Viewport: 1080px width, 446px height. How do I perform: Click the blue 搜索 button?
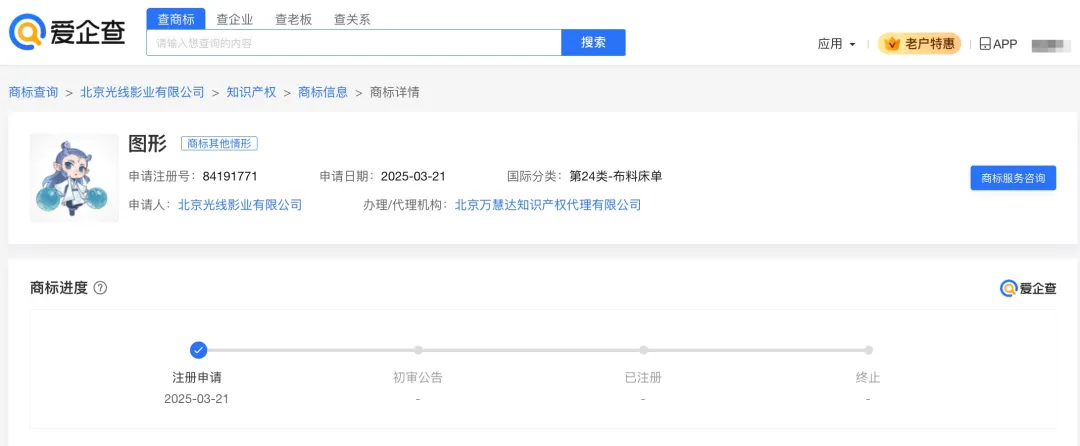(x=594, y=43)
